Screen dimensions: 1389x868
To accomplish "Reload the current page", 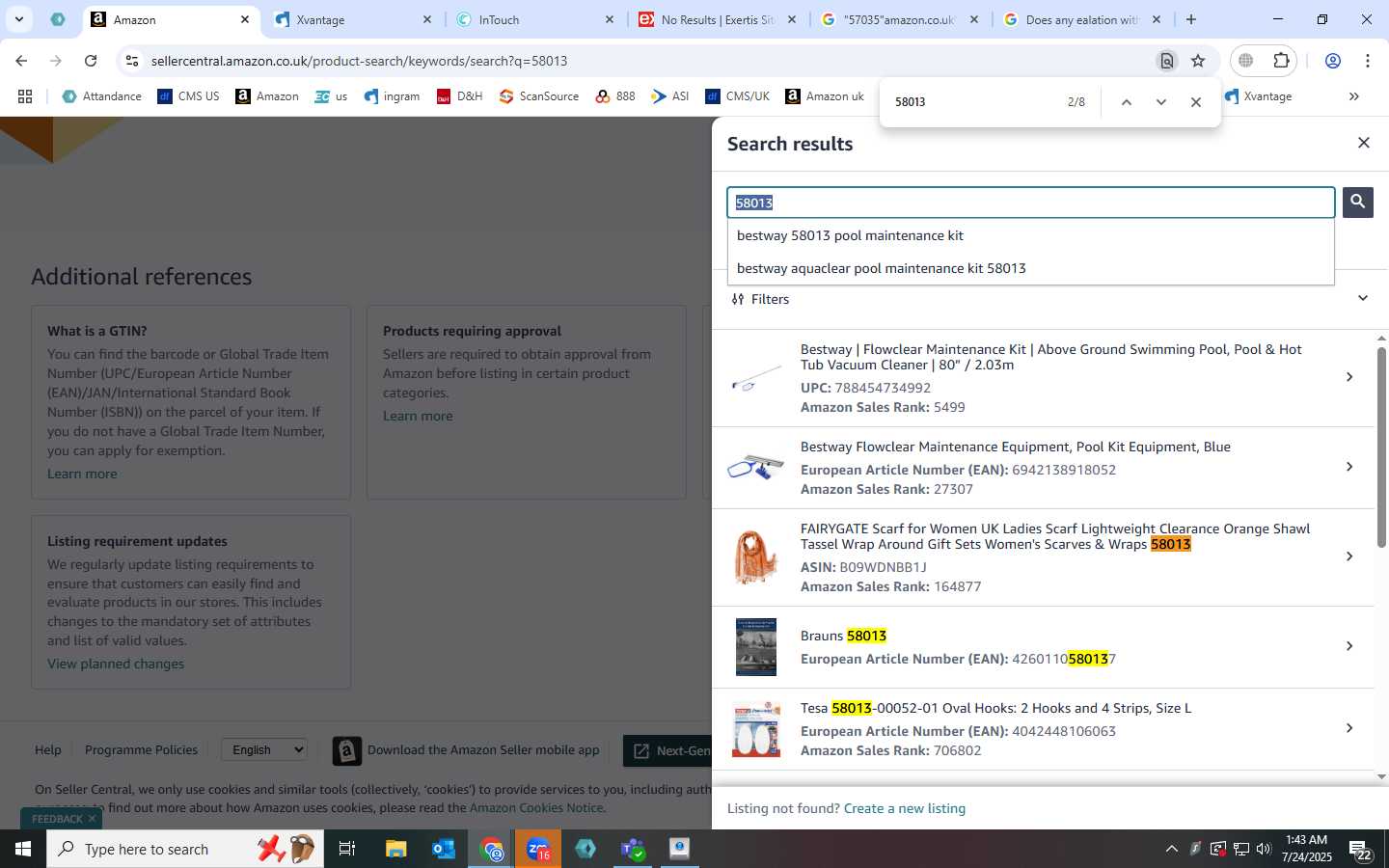I will pyautogui.click(x=91, y=61).
